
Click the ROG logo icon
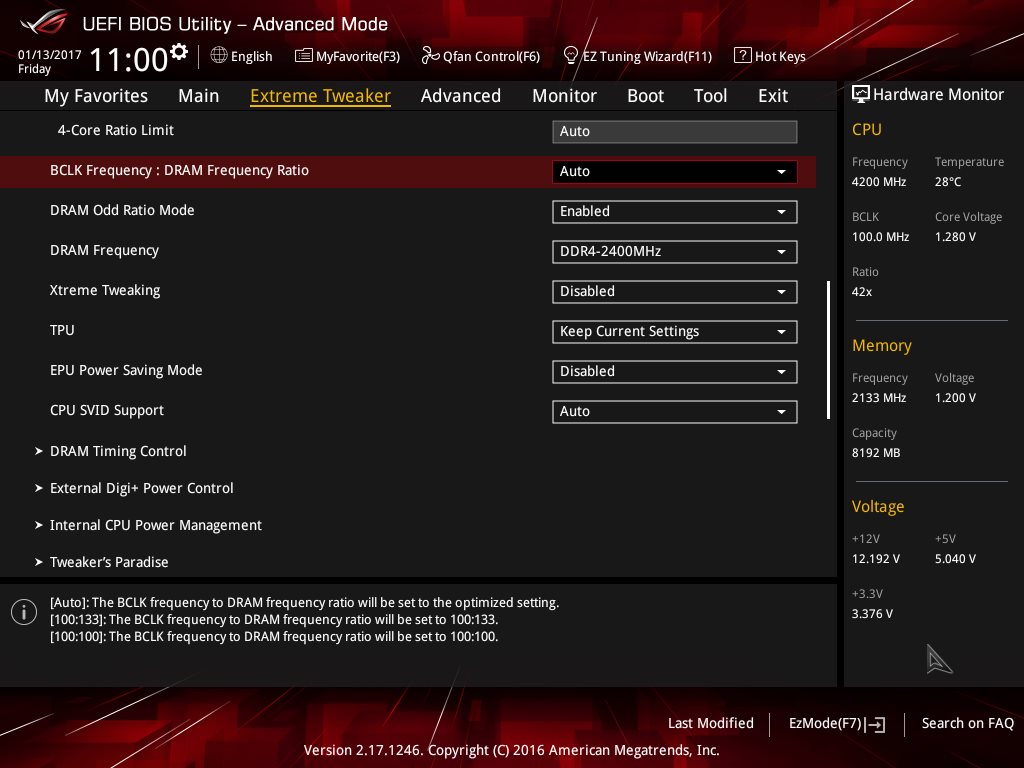pyautogui.click(x=44, y=22)
